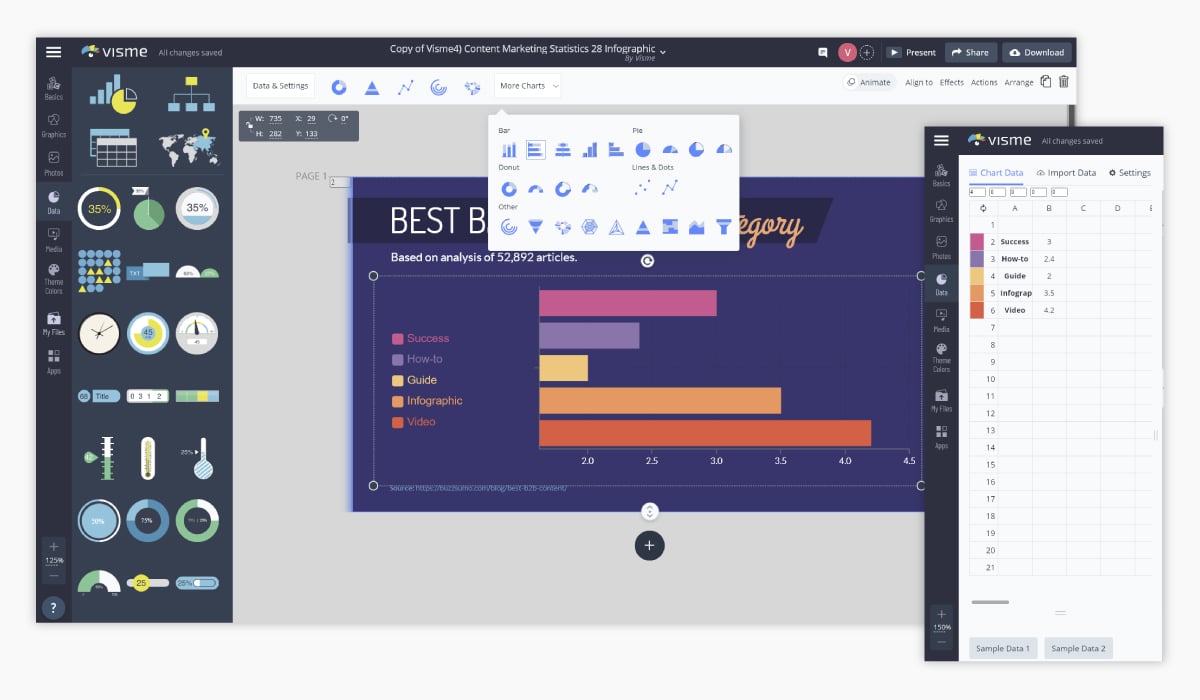Click the width field showing 735
The image size is (1200, 700).
click(275, 119)
